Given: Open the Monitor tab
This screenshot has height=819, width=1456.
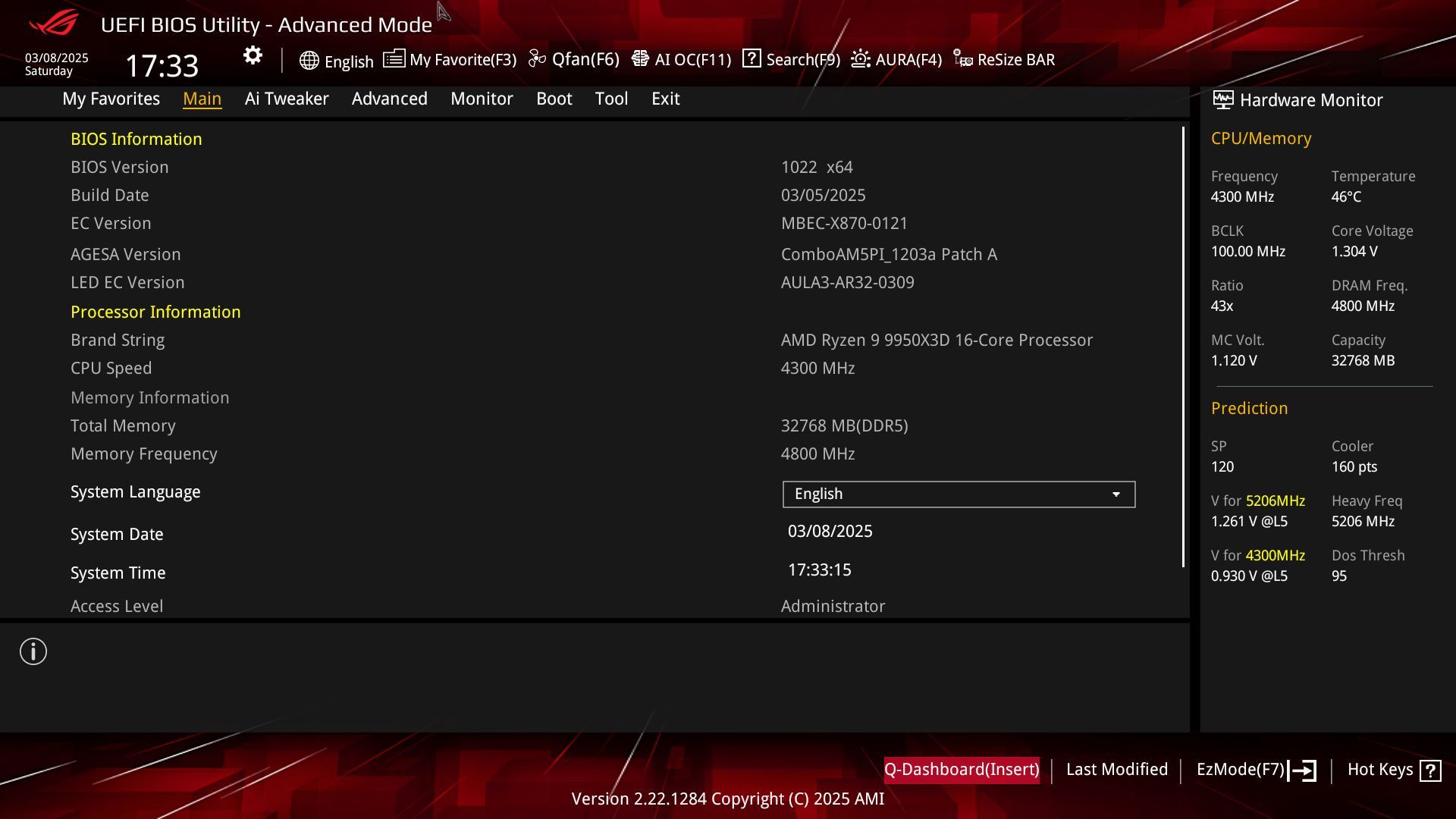Looking at the screenshot, I should pyautogui.click(x=482, y=99).
